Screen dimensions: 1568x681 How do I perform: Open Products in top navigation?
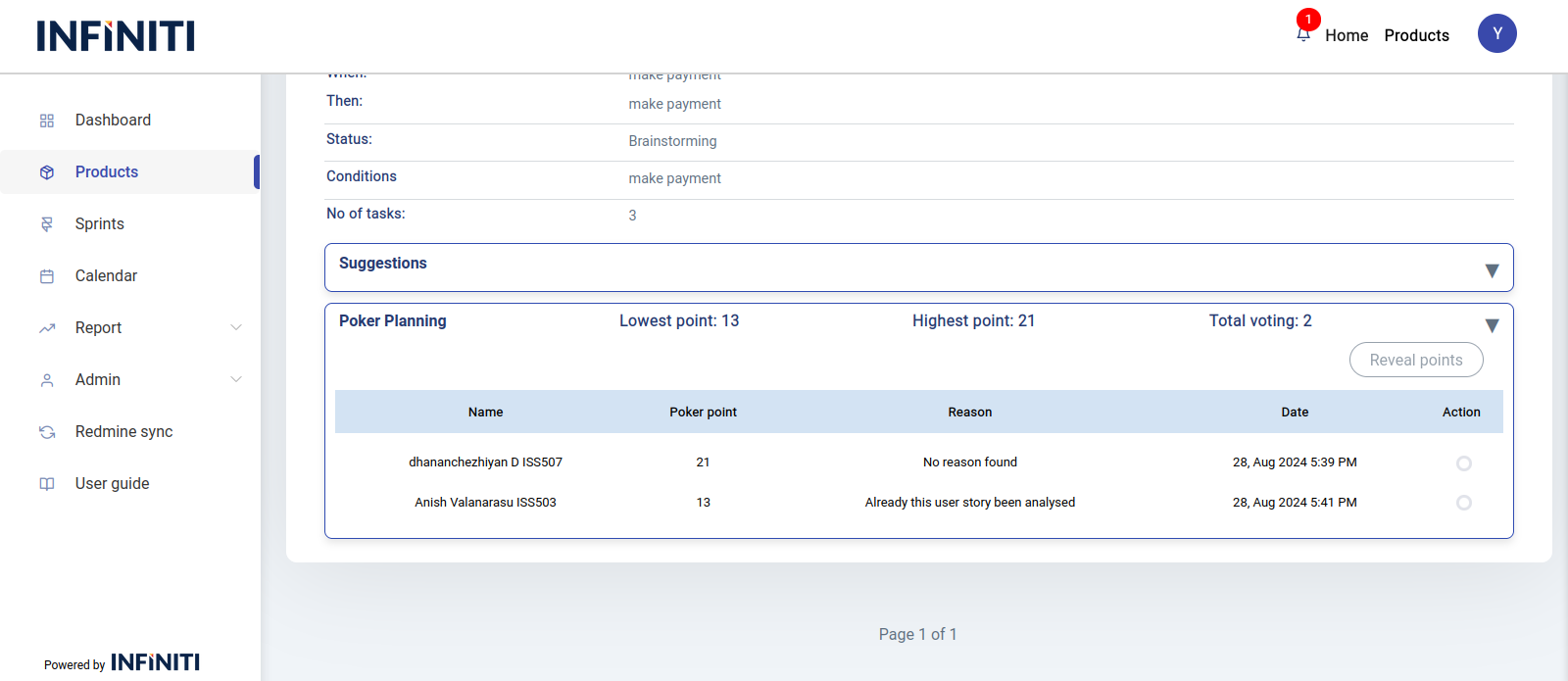pos(1416,35)
